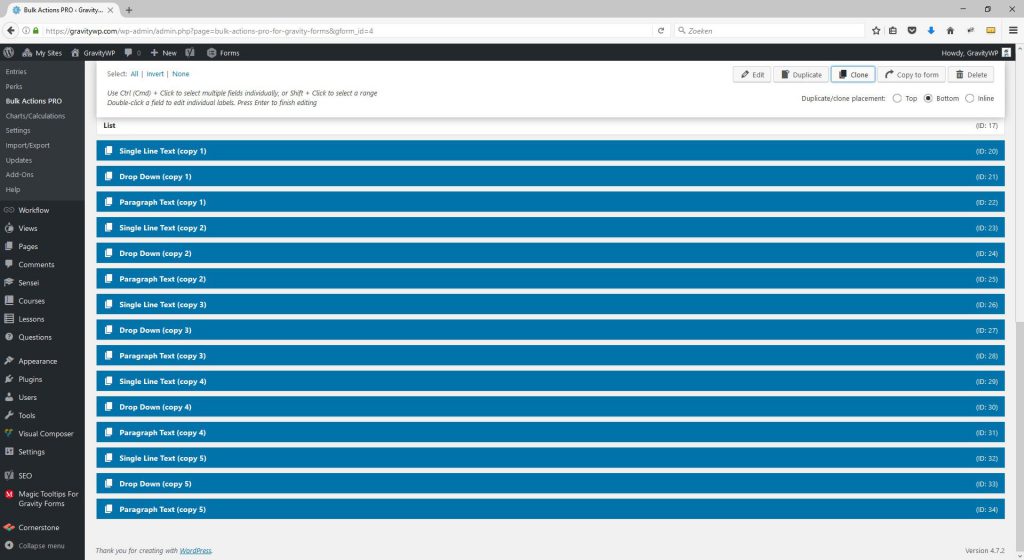
Task: Click copy icon on Paragraph Text (copy 2)
Action: [108, 279]
